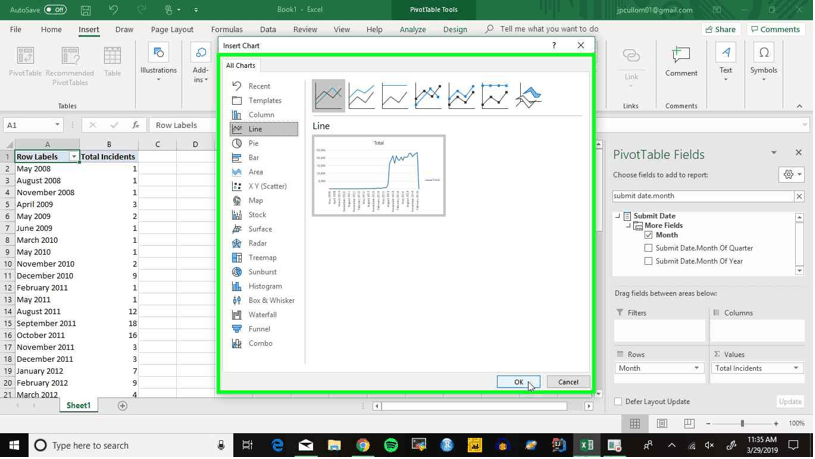Switch to the Home ribbon tab
The width and height of the screenshot is (815, 459).
tap(51, 30)
